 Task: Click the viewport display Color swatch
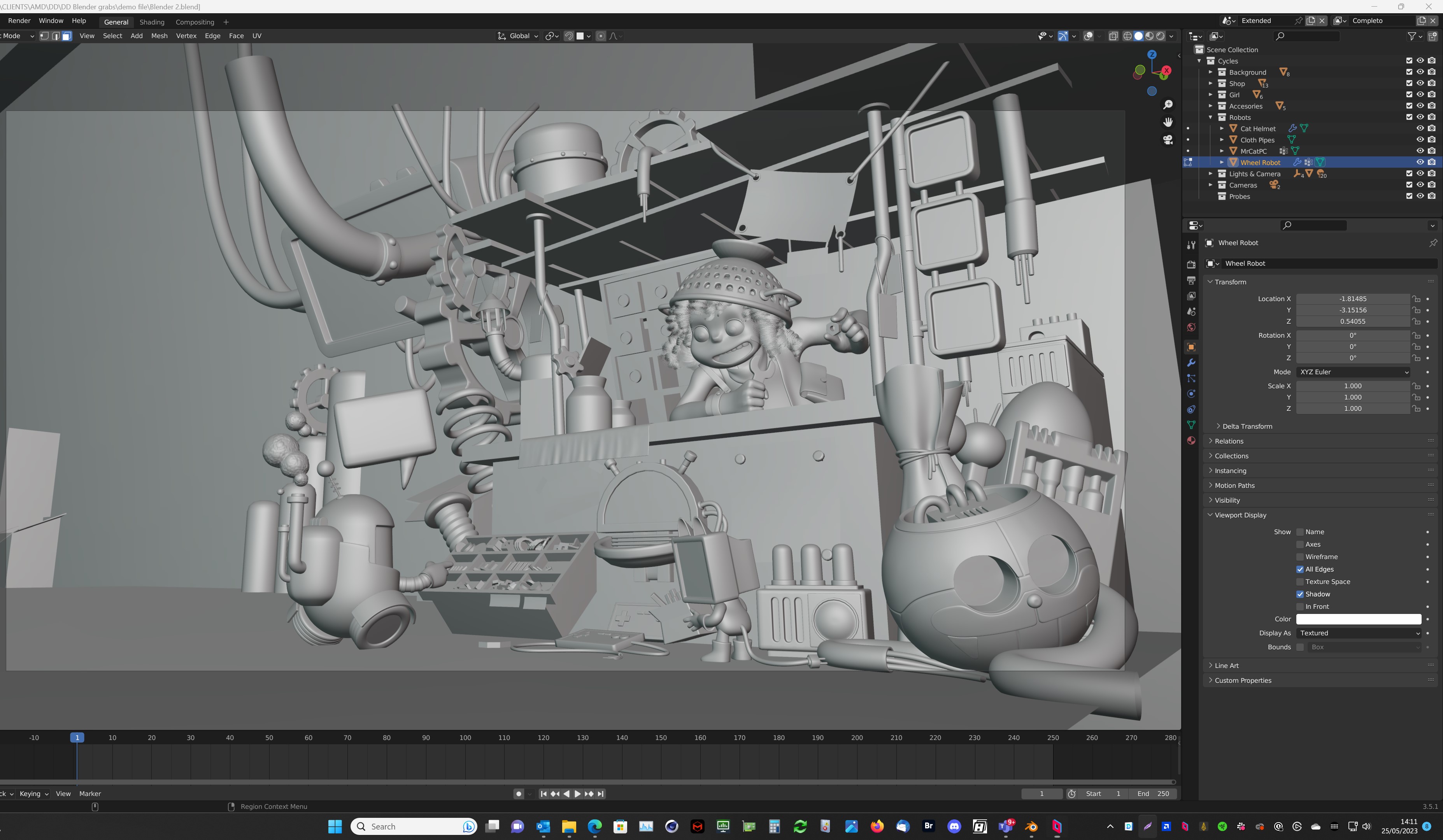1358,619
